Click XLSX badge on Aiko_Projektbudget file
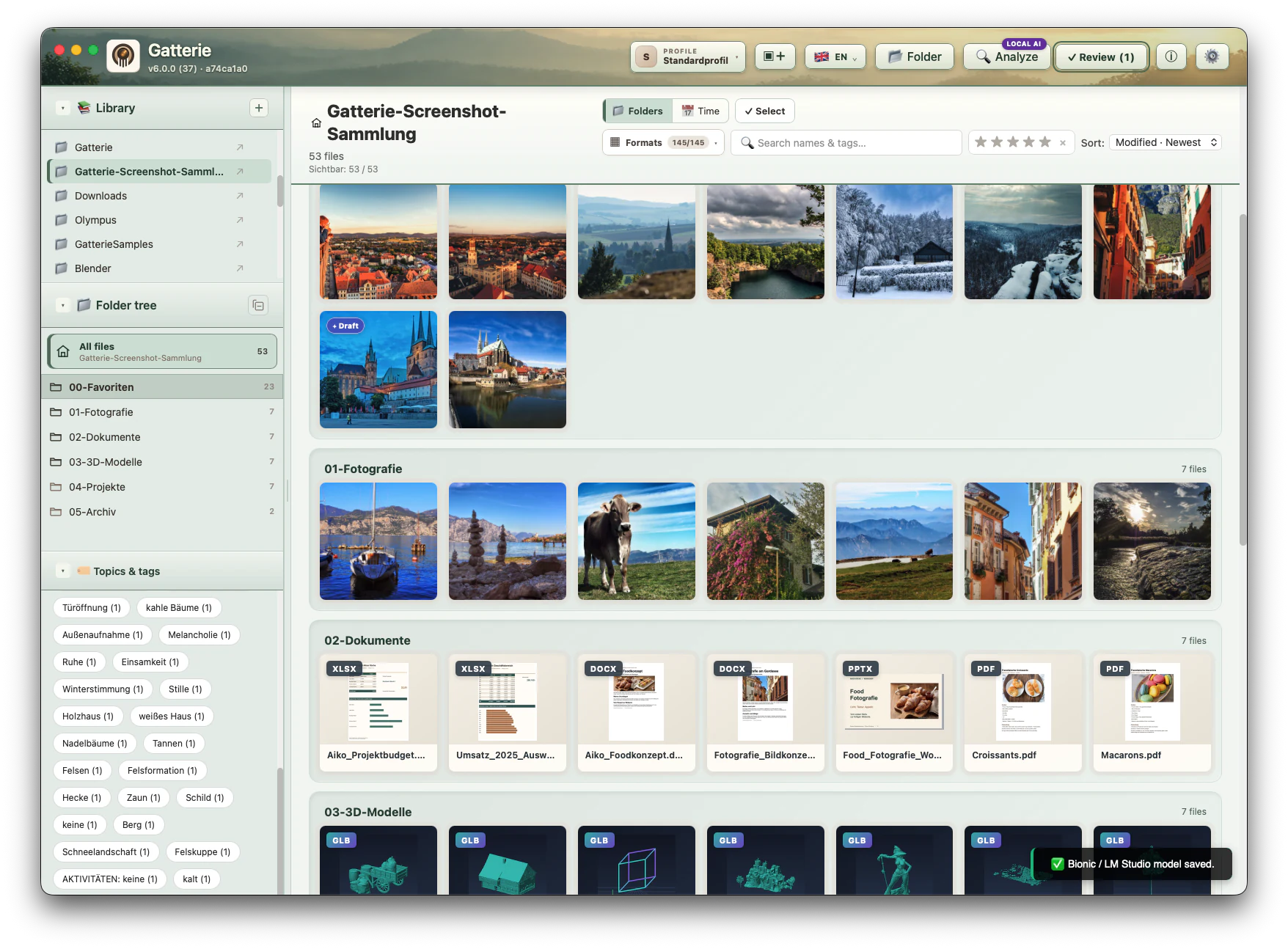The width and height of the screenshot is (1288, 949). (344, 669)
